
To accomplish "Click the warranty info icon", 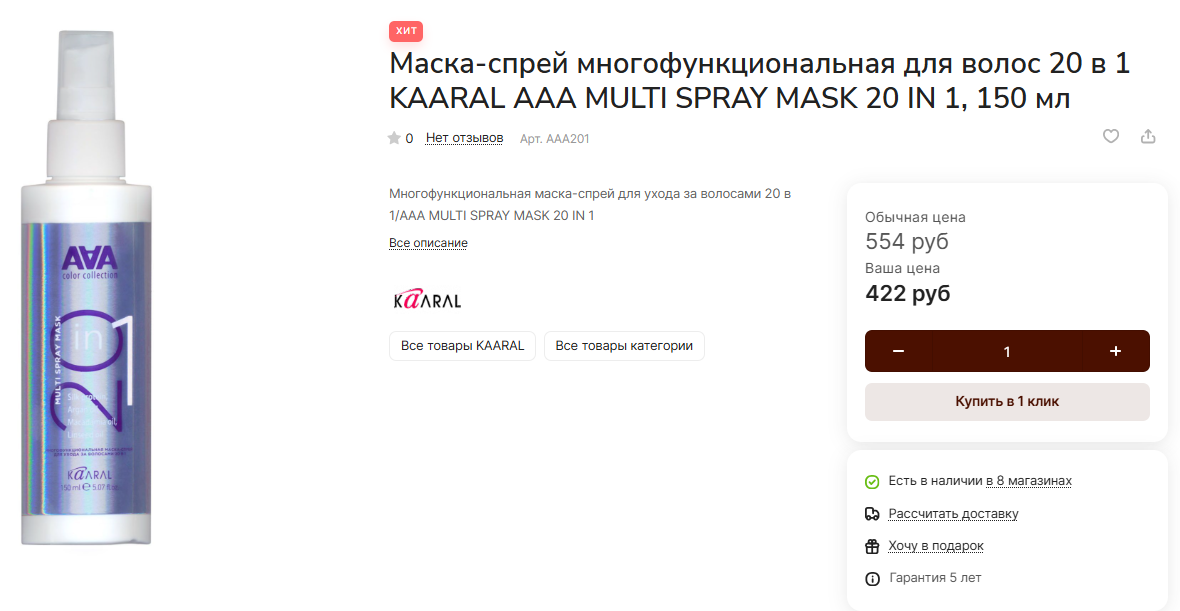I will click(872, 579).
